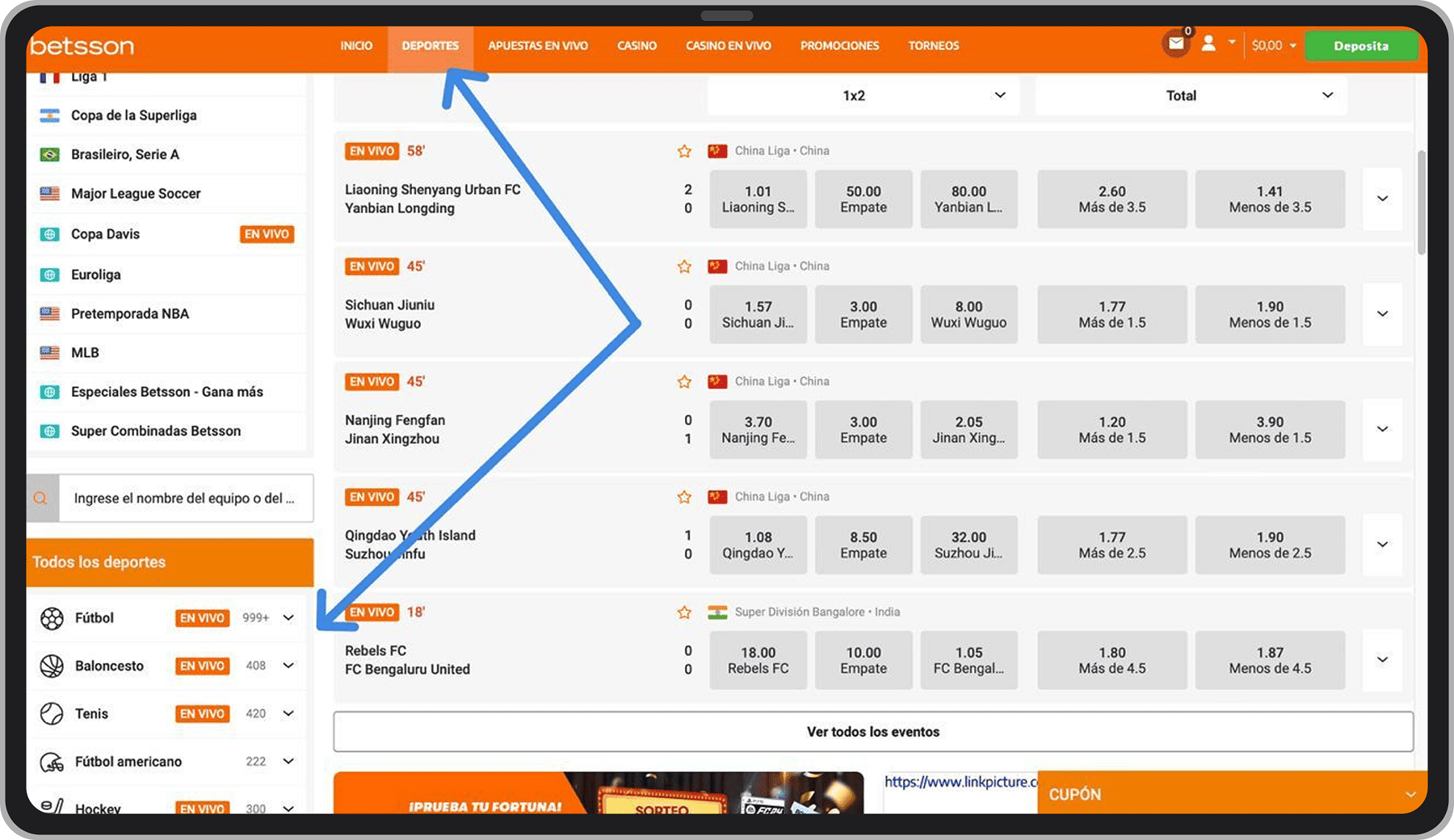
Task: Select the Fútbol americano helmet icon
Action: pos(52,762)
